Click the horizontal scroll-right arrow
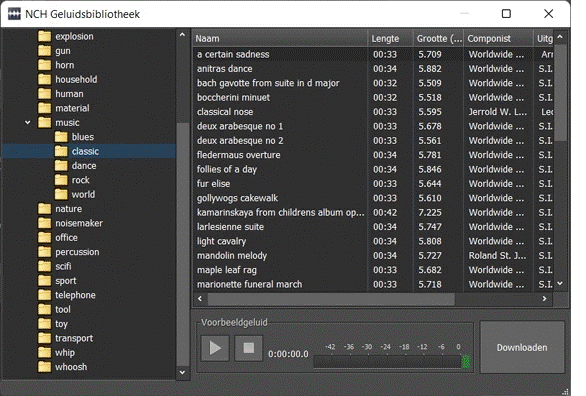This screenshot has width=586, height=396. pyautogui.click(x=545, y=298)
